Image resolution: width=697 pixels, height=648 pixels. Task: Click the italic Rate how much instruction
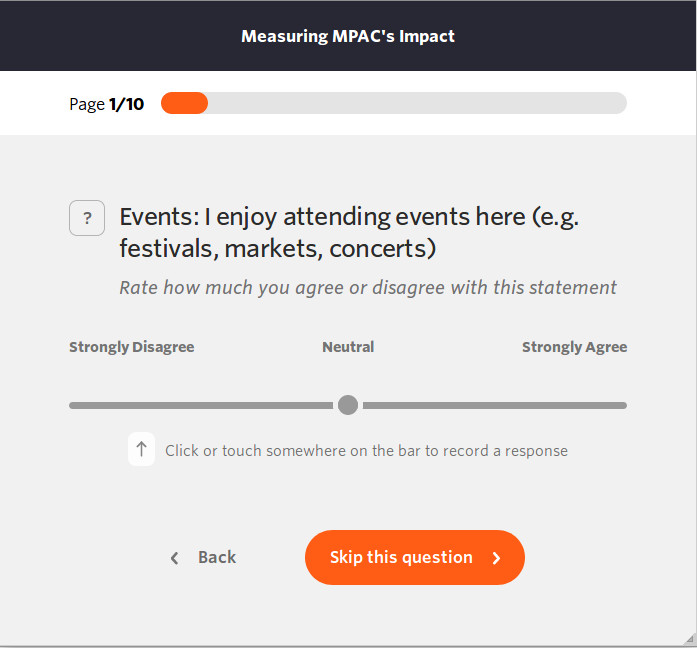(368, 288)
